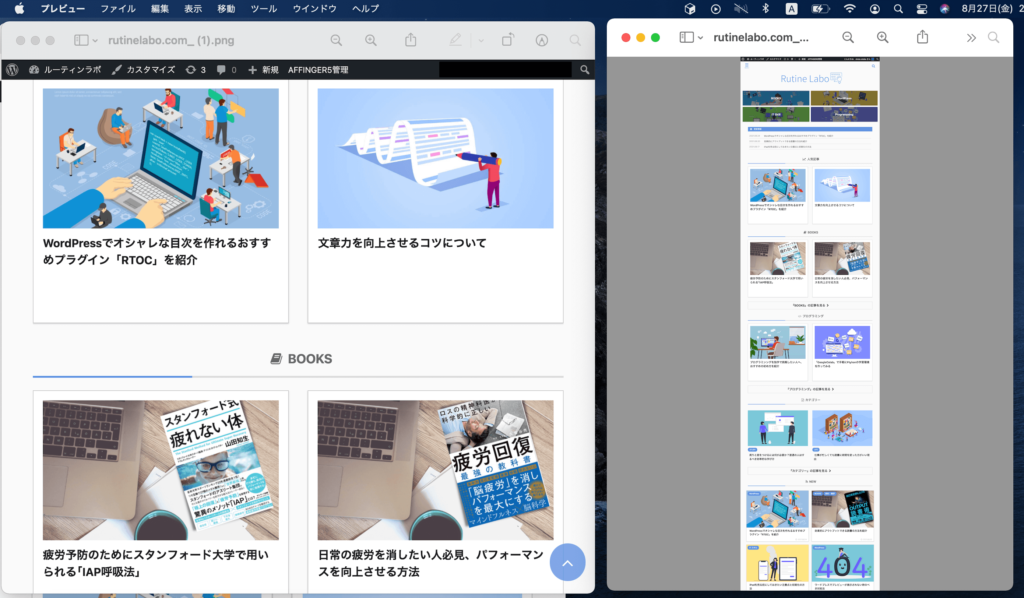The height and width of the screenshot is (598, 1024).
Task: Click the blue scroll-to-top arrow button
Action: 567,563
